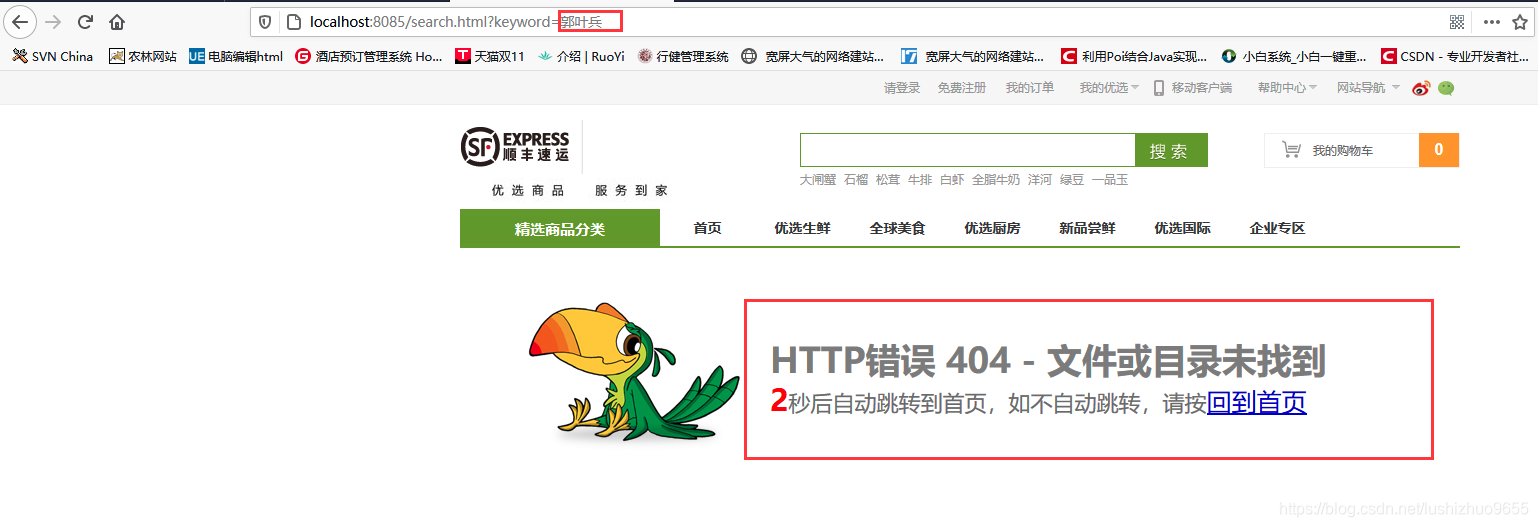Bookmark this page with the star icon

(1522, 21)
